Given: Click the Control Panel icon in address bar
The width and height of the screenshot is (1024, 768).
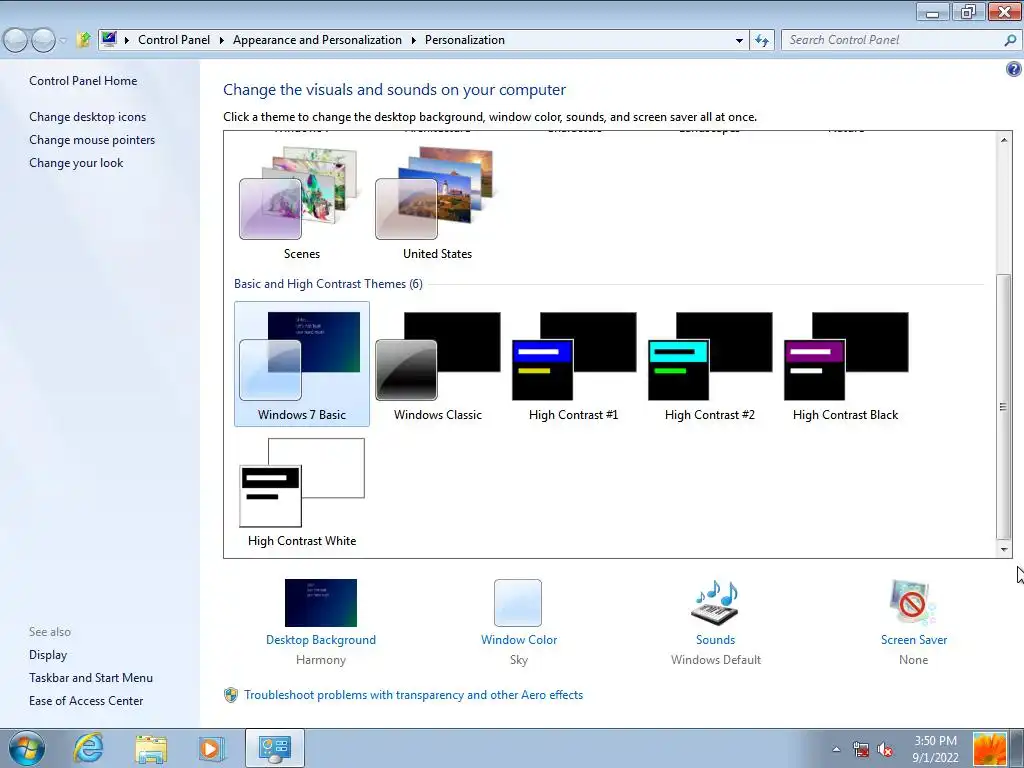Looking at the screenshot, I should pos(109,40).
